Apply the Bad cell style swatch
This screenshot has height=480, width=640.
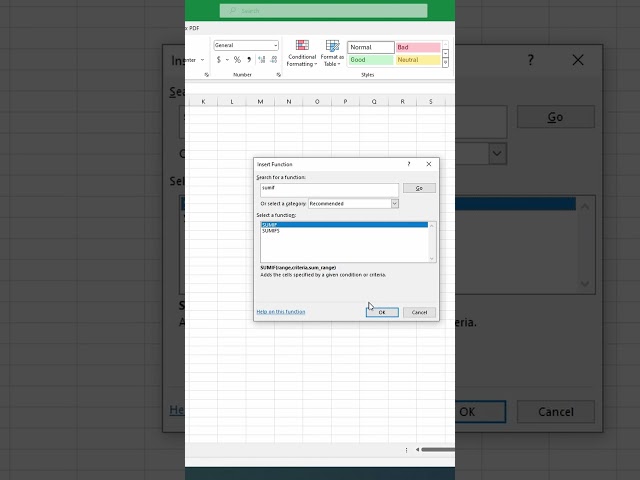click(417, 47)
